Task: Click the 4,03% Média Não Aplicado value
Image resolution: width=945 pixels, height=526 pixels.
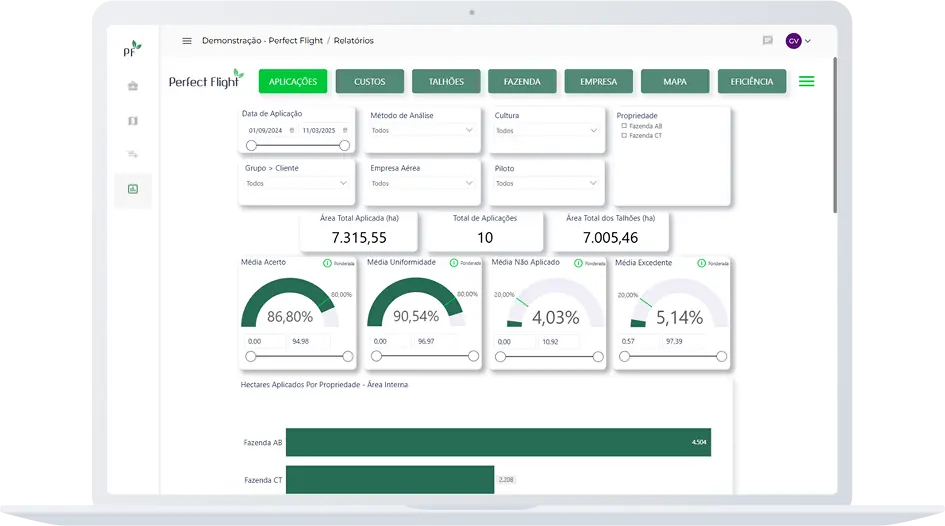Action: pyautogui.click(x=556, y=318)
